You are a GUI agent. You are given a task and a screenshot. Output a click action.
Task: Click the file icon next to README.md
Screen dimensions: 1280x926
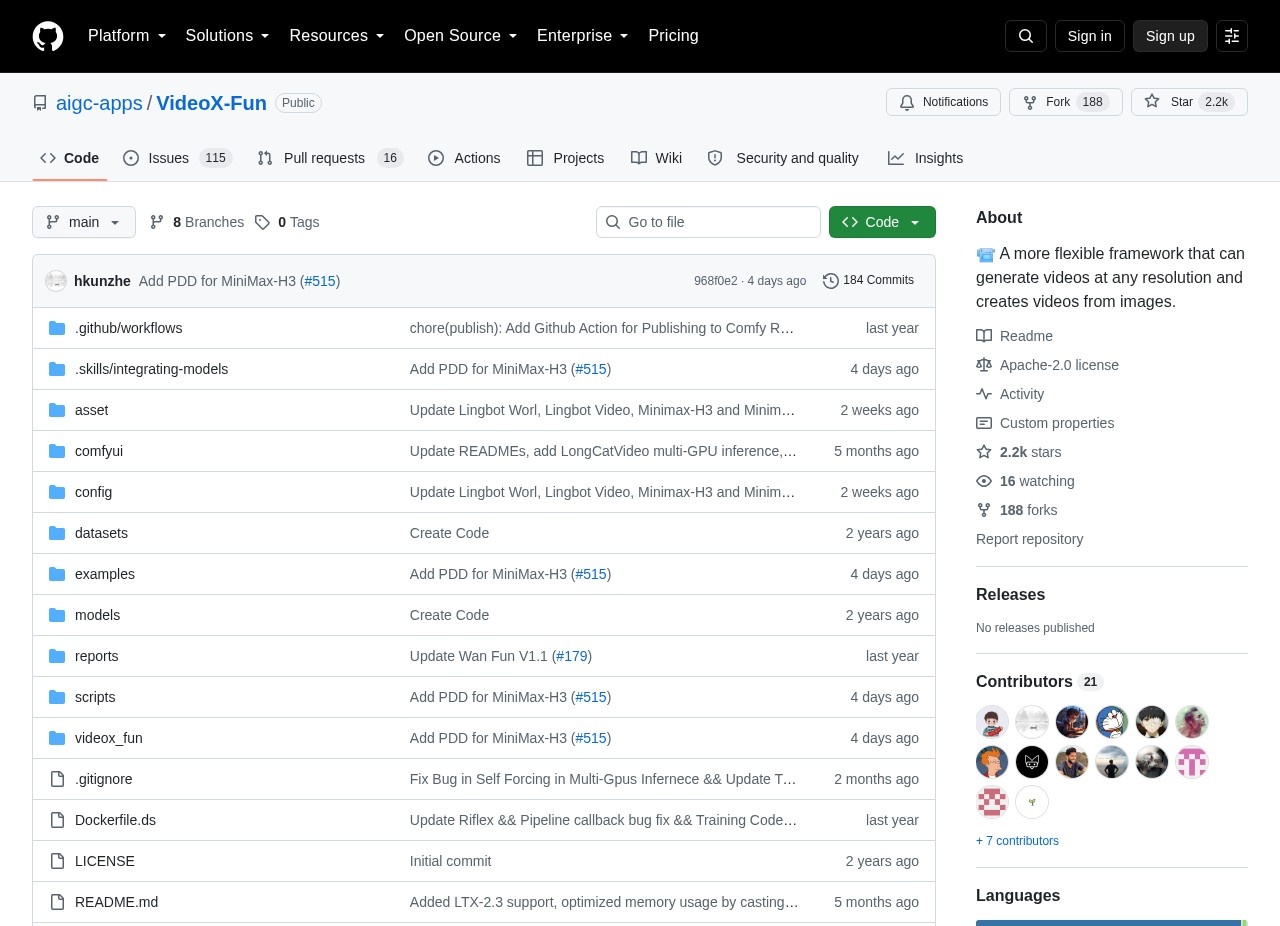[x=57, y=902]
